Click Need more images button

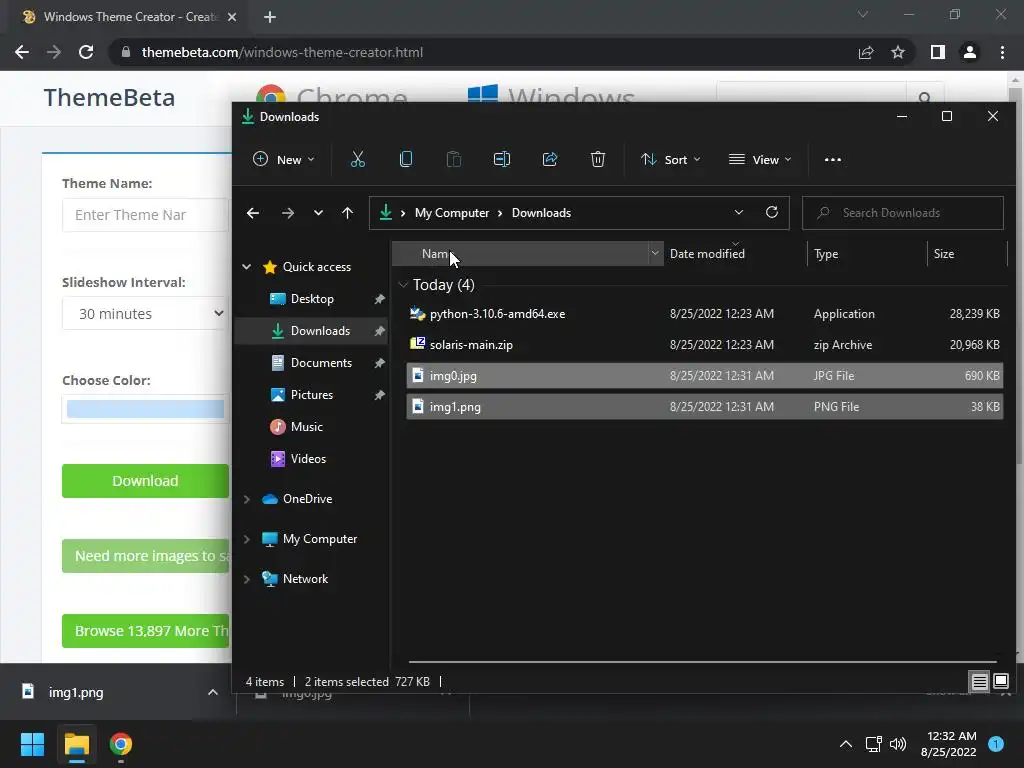[145, 556]
